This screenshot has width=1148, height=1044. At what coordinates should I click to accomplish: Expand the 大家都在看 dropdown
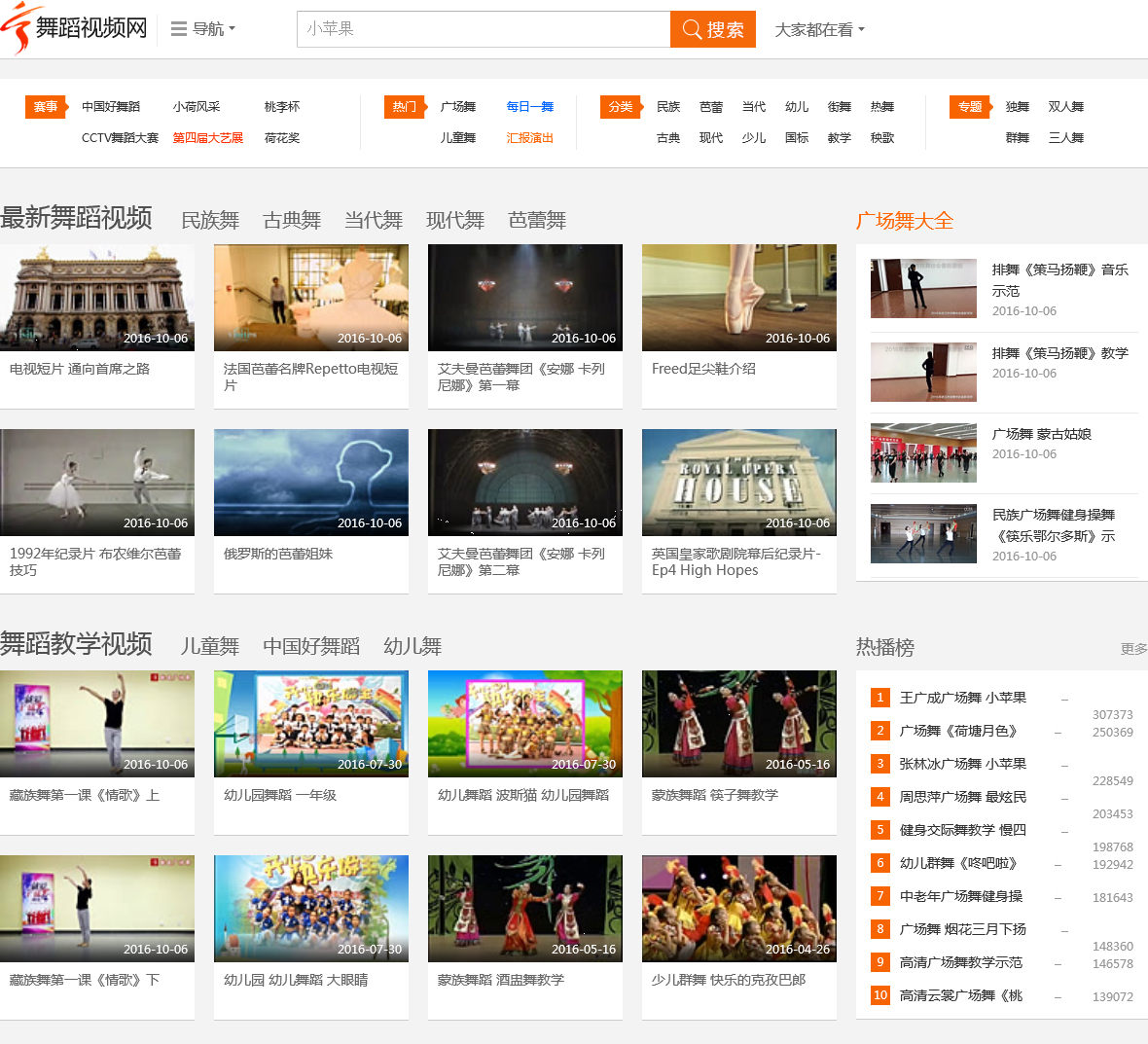(x=819, y=30)
